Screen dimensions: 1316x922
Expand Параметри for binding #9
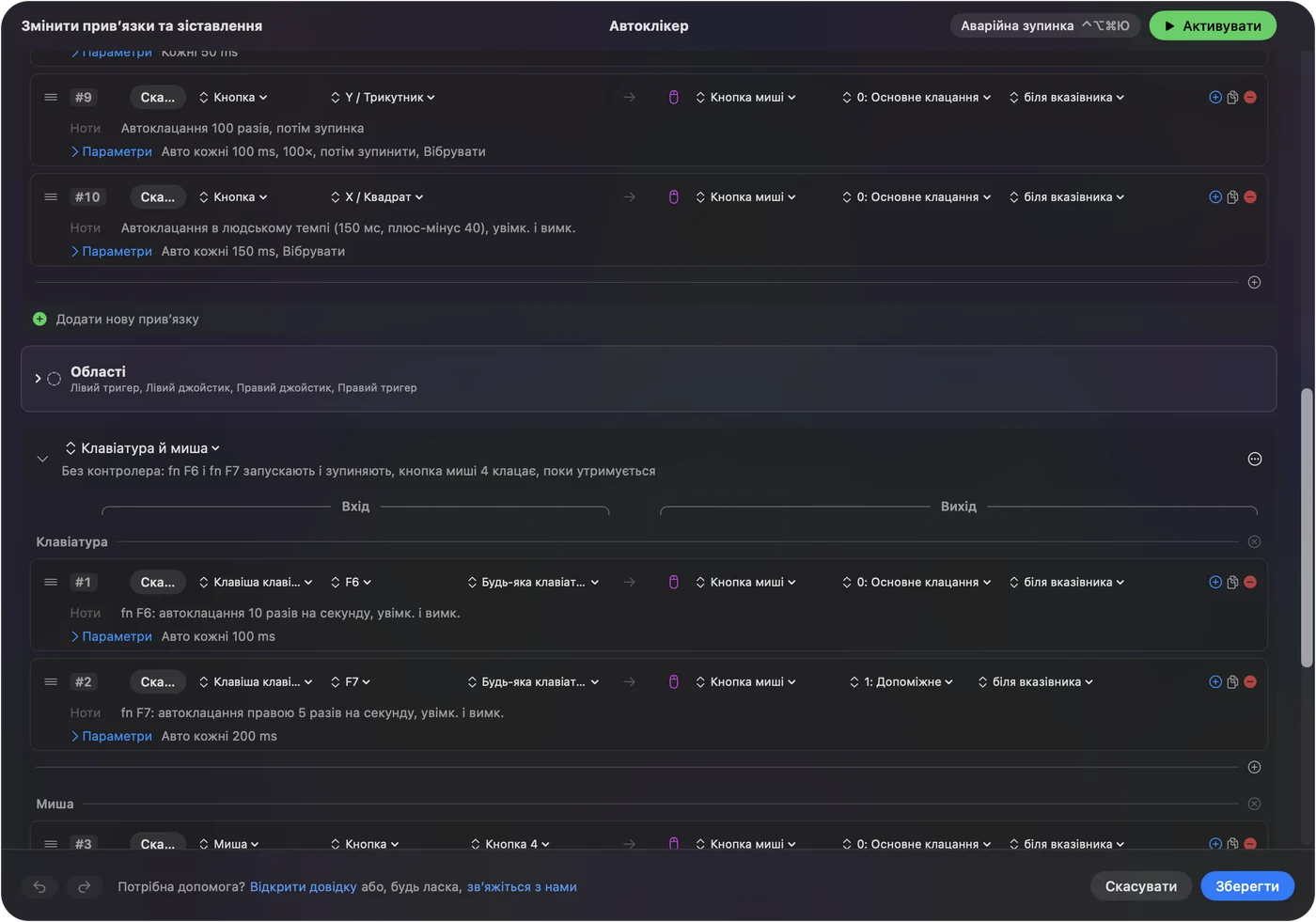pos(111,151)
